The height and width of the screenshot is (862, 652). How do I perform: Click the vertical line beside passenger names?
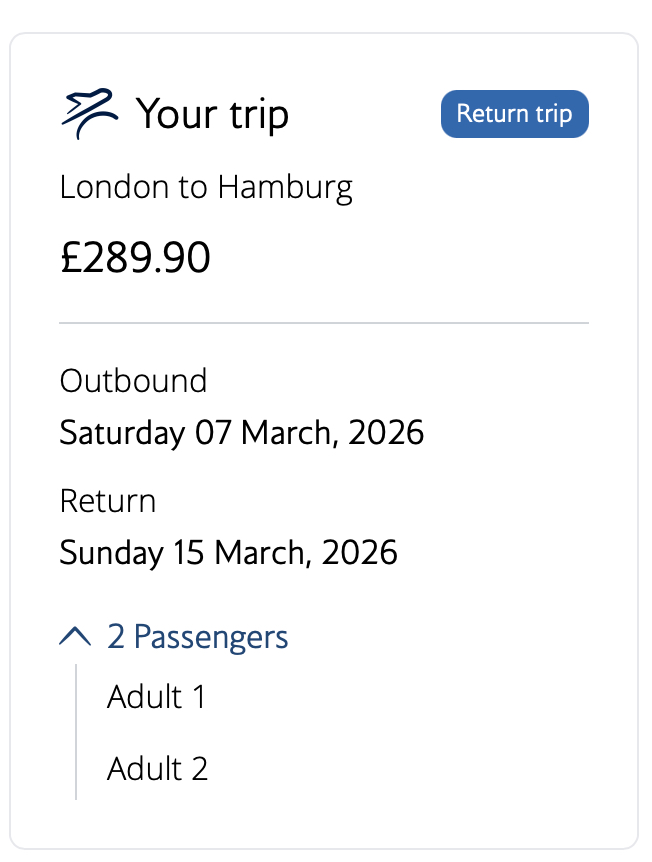click(x=76, y=732)
